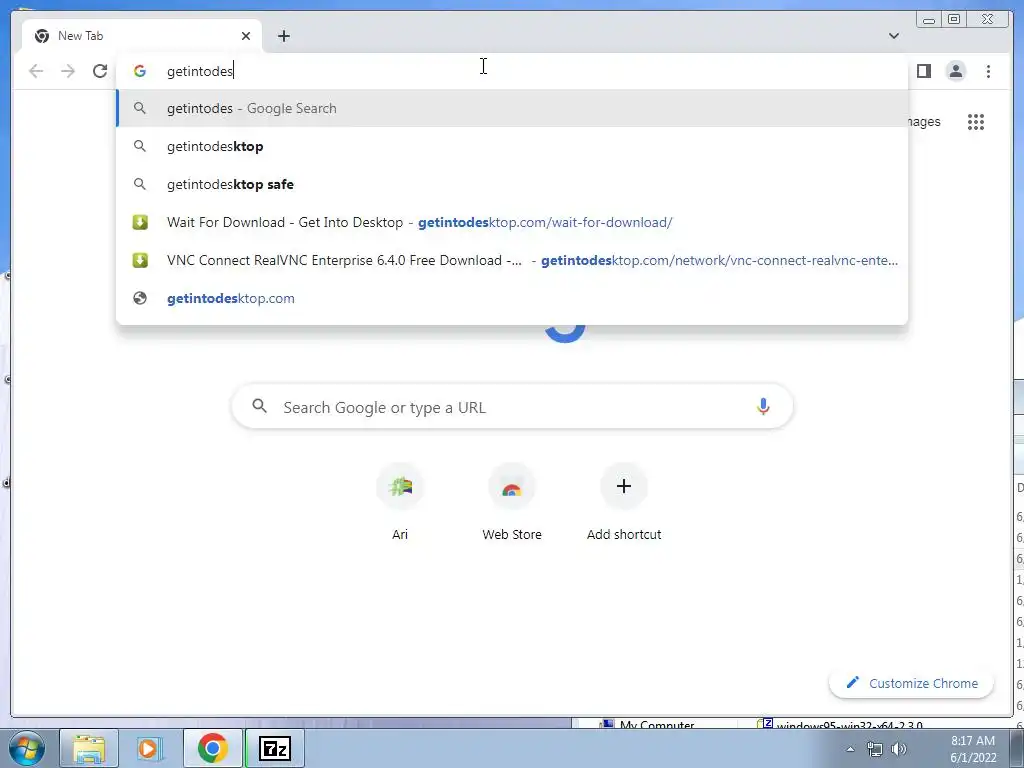Open the tab search chevron
This screenshot has width=1024, height=768.
894,36
